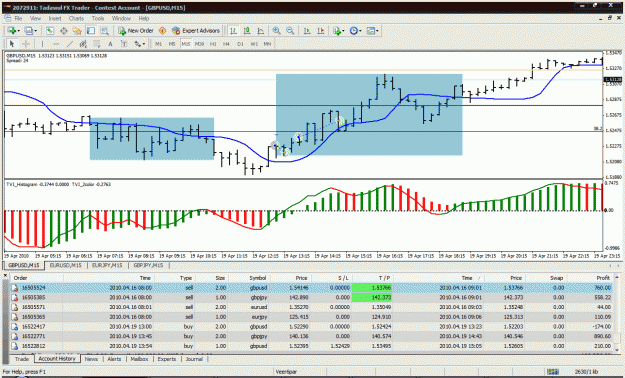Image resolution: width=625 pixels, height=378 pixels.
Task: Select order 16505385 row
Action: [311, 297]
